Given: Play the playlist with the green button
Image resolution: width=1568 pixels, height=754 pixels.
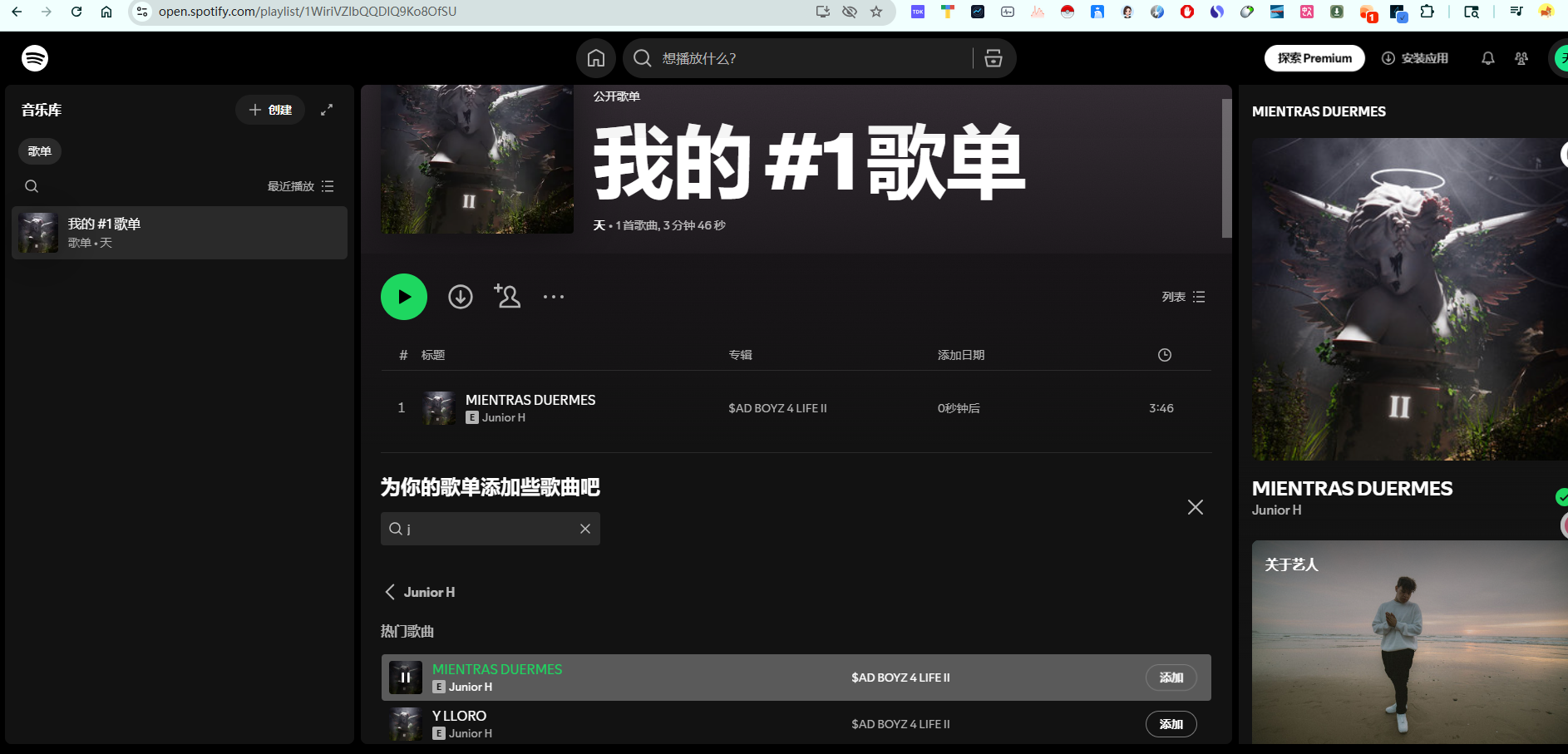Looking at the screenshot, I should [x=404, y=297].
